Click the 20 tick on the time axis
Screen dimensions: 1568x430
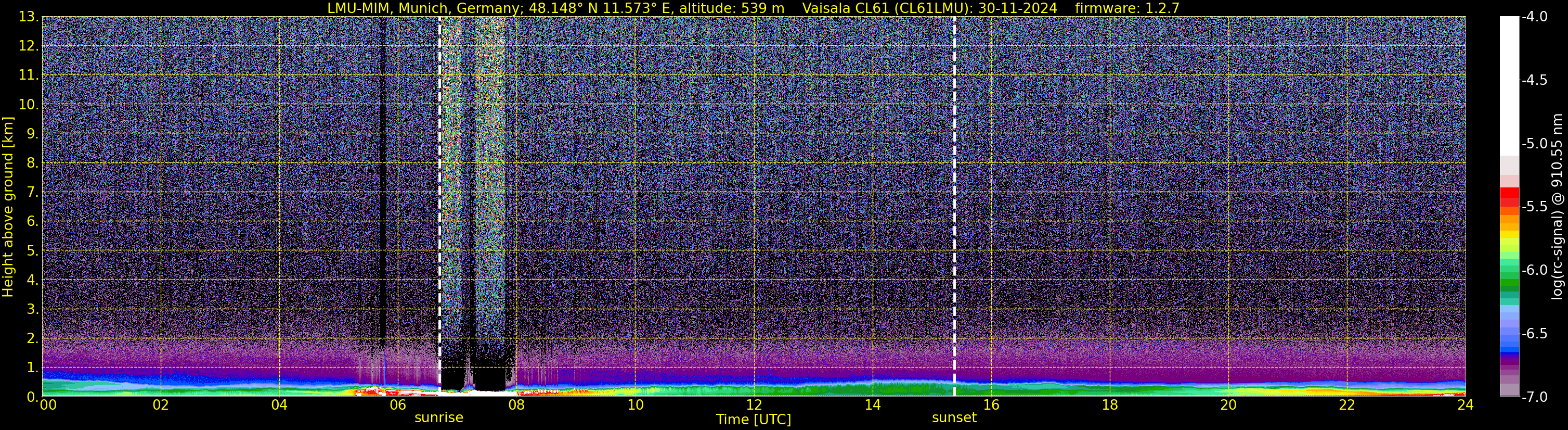(x=1228, y=406)
